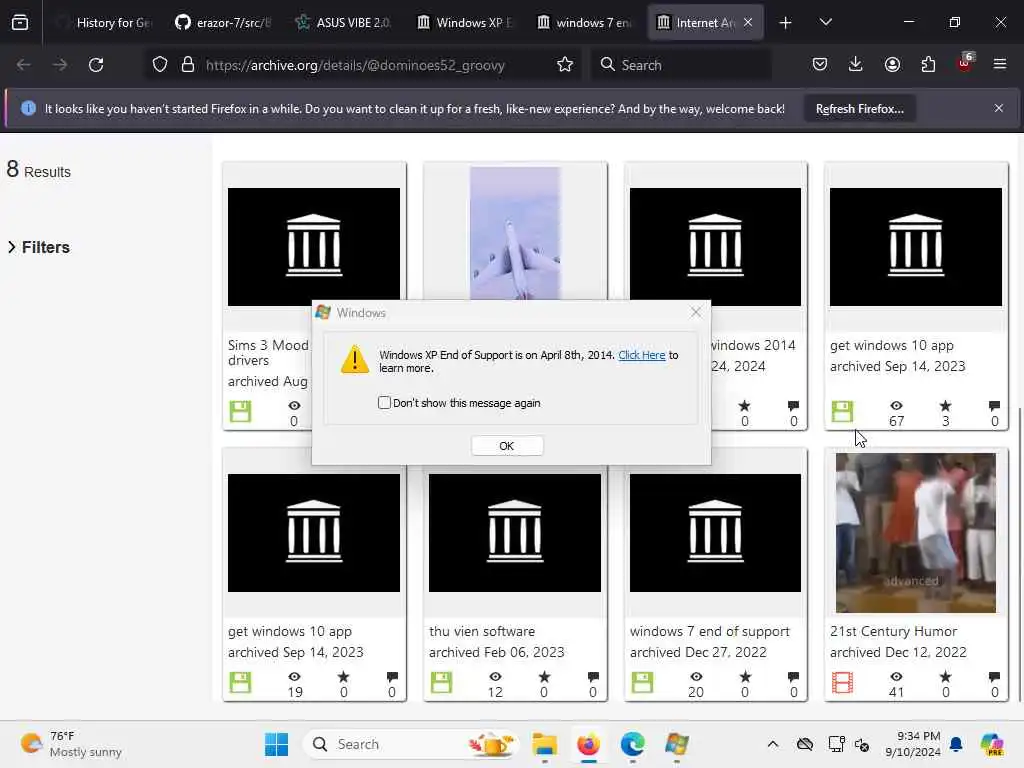Click the movie film icon under 21st Century Humor
This screenshot has height=768, width=1024.
tap(842, 682)
